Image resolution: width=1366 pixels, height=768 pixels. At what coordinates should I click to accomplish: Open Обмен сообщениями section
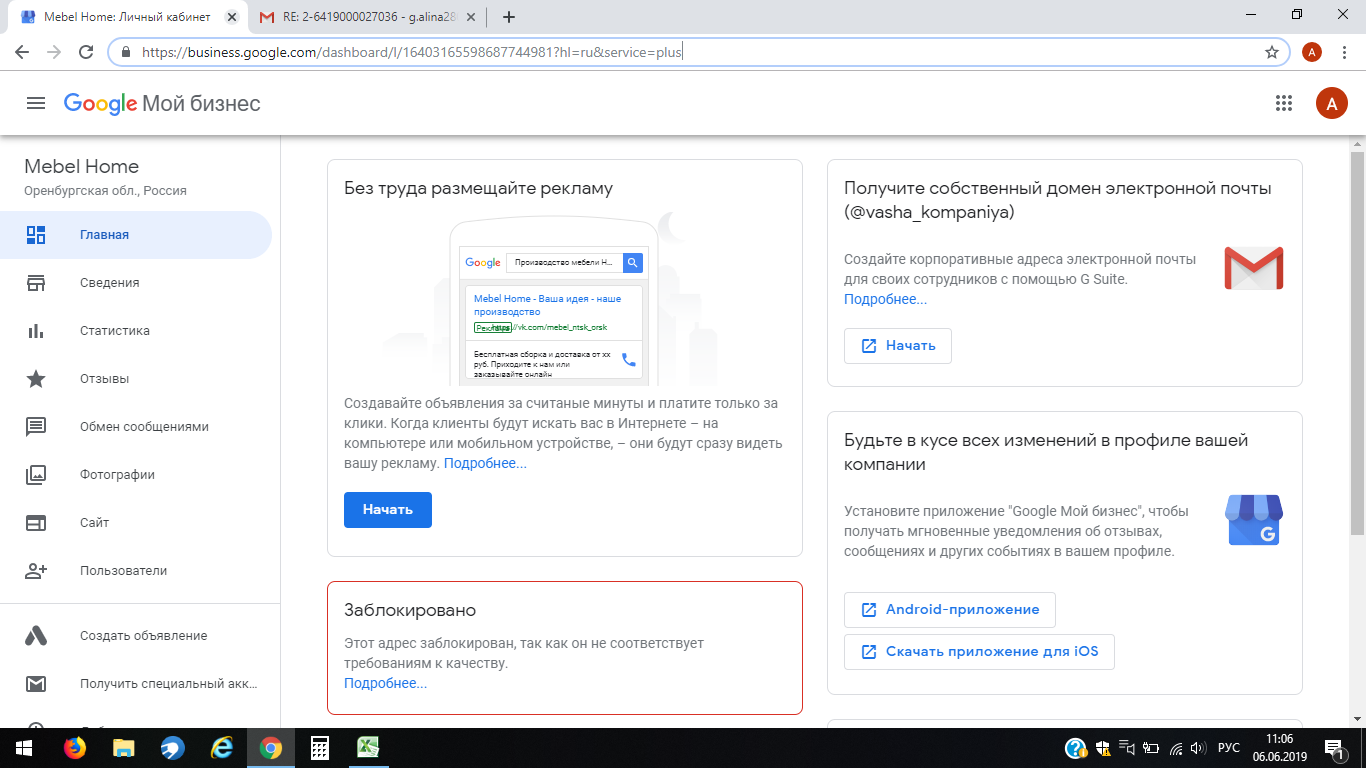(136, 427)
